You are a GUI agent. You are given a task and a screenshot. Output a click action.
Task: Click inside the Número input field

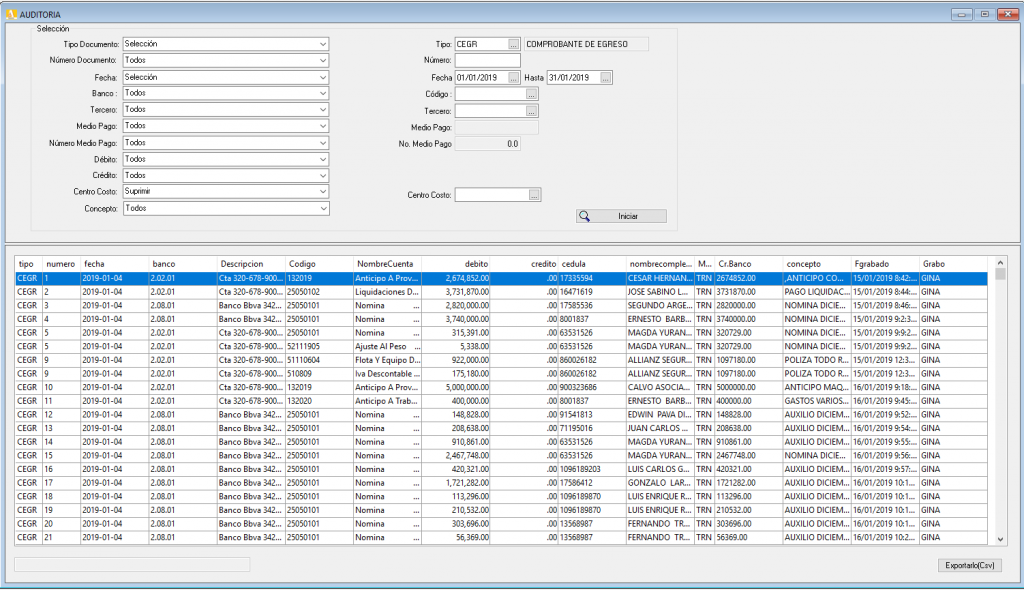[x=487, y=61]
